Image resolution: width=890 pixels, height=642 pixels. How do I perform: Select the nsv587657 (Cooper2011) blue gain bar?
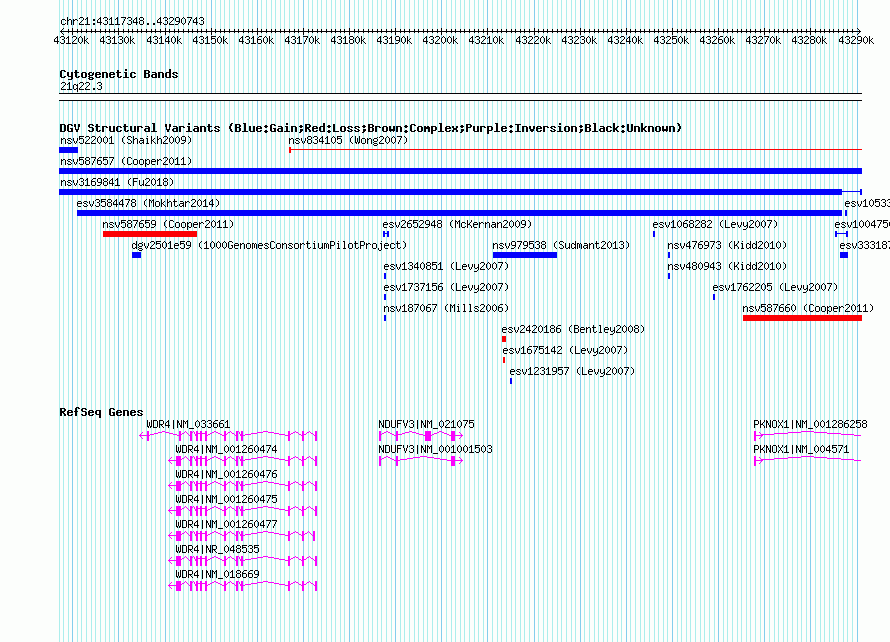click(x=460, y=171)
